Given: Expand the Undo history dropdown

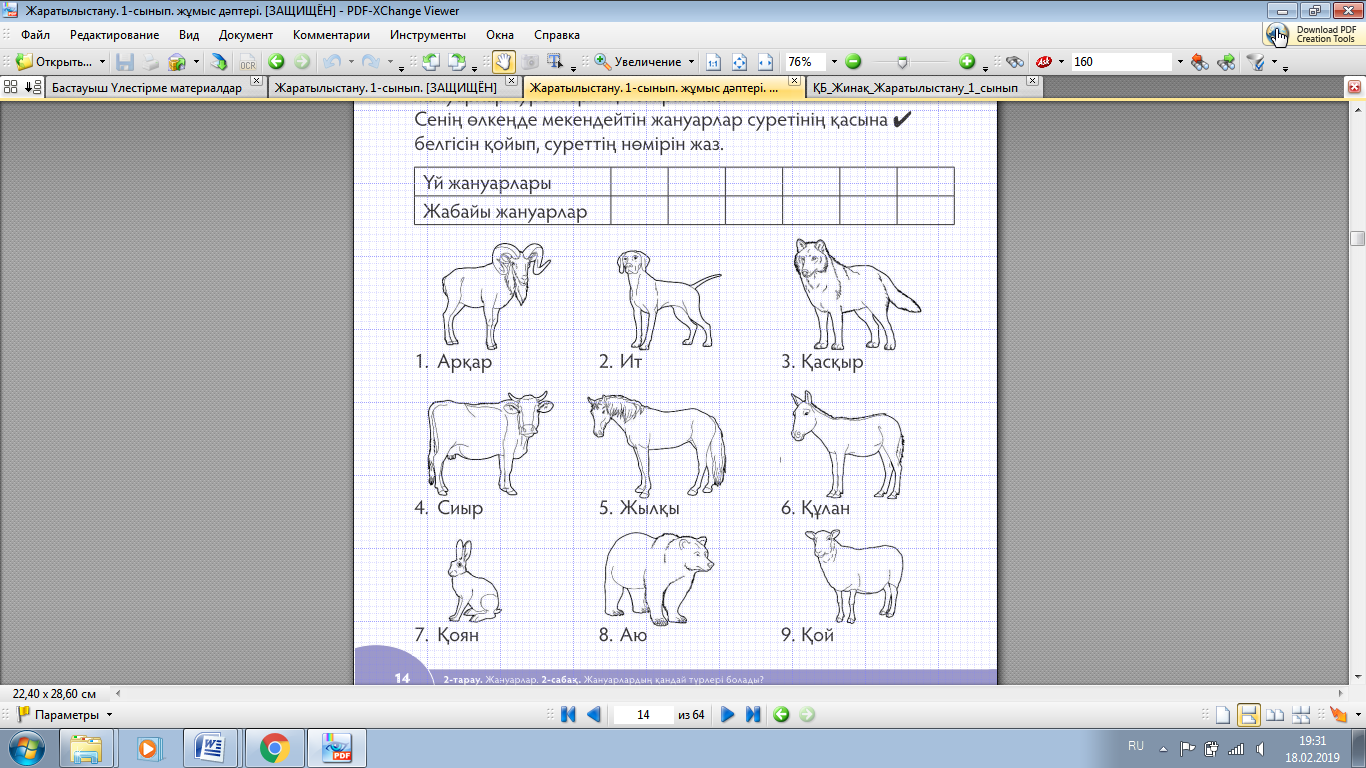Looking at the screenshot, I should coord(351,62).
